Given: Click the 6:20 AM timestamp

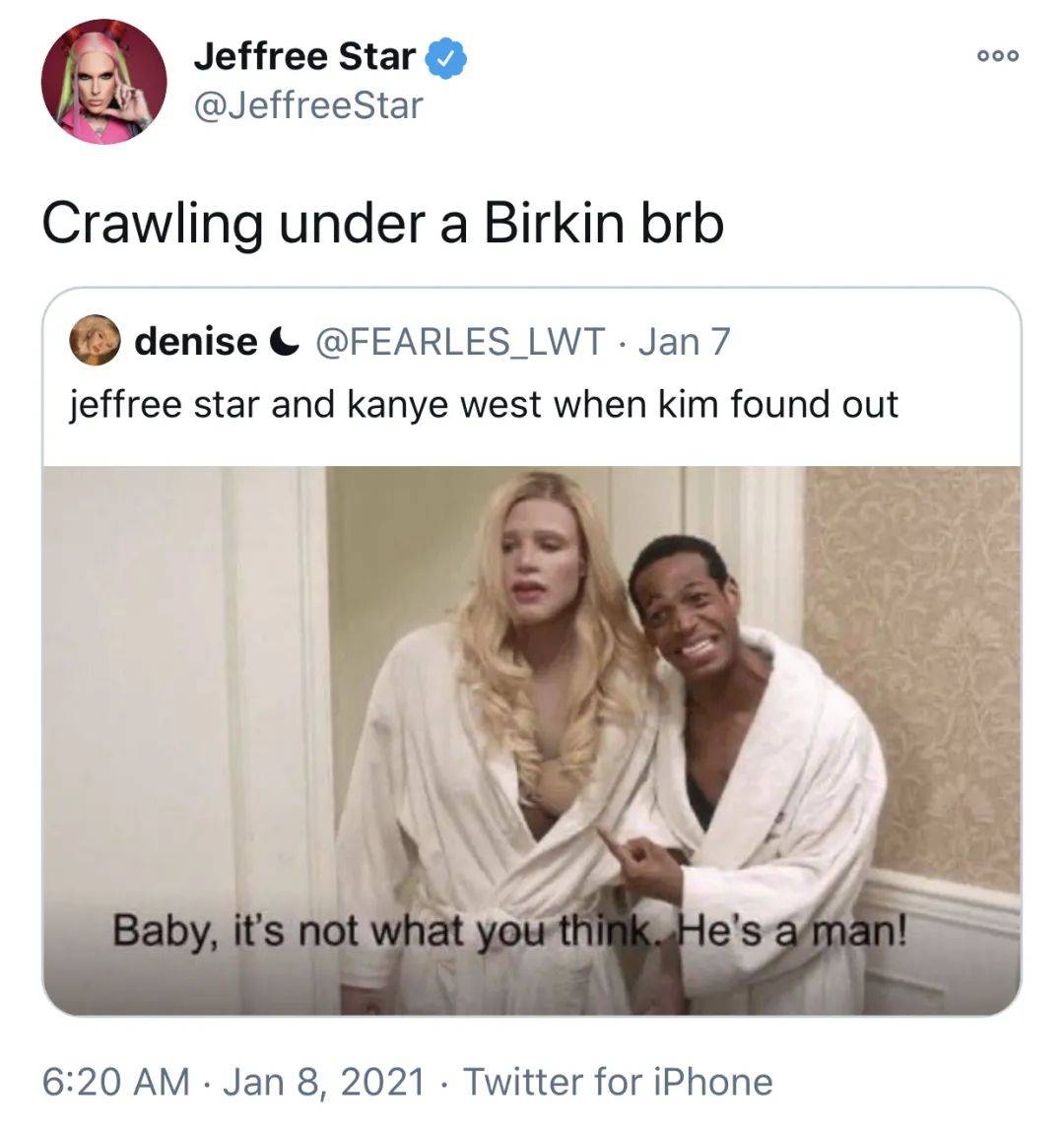Looking at the screenshot, I should 115,1082.
